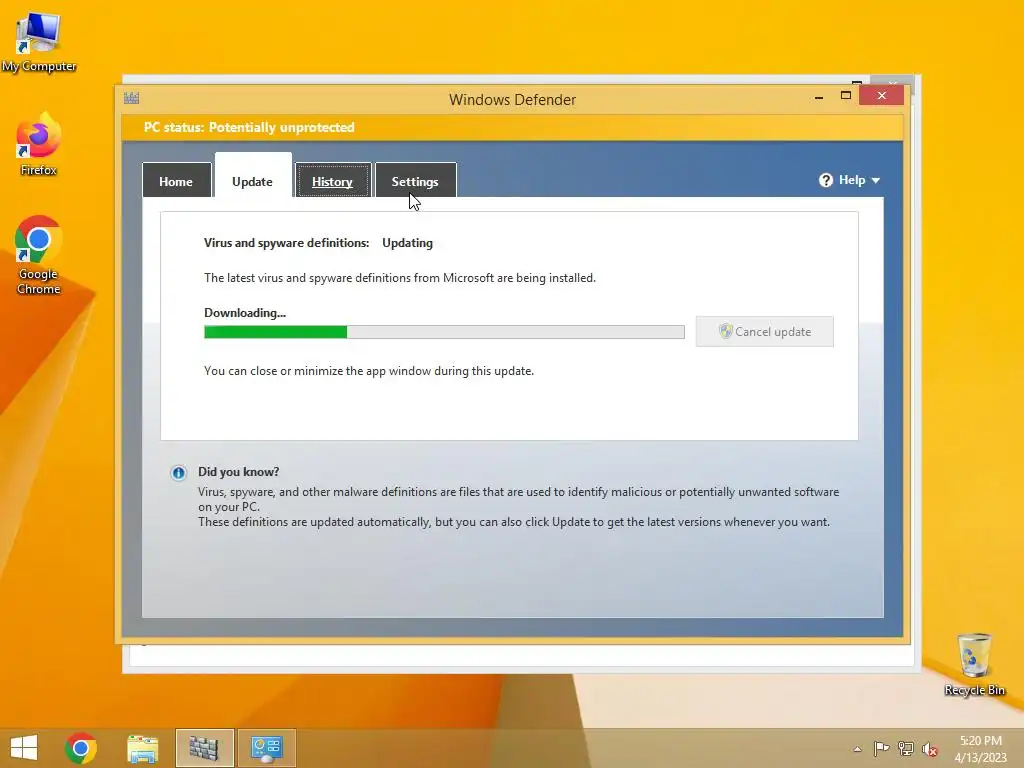Show hidden system tray icons
Image resolution: width=1024 pixels, height=768 pixels.
click(x=857, y=749)
